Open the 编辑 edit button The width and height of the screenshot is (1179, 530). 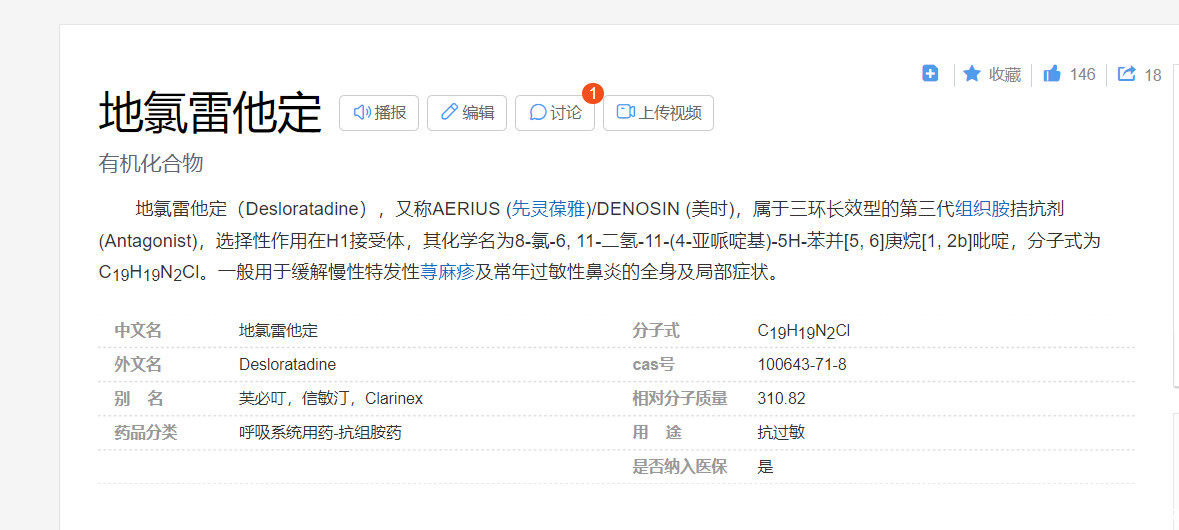click(x=467, y=113)
